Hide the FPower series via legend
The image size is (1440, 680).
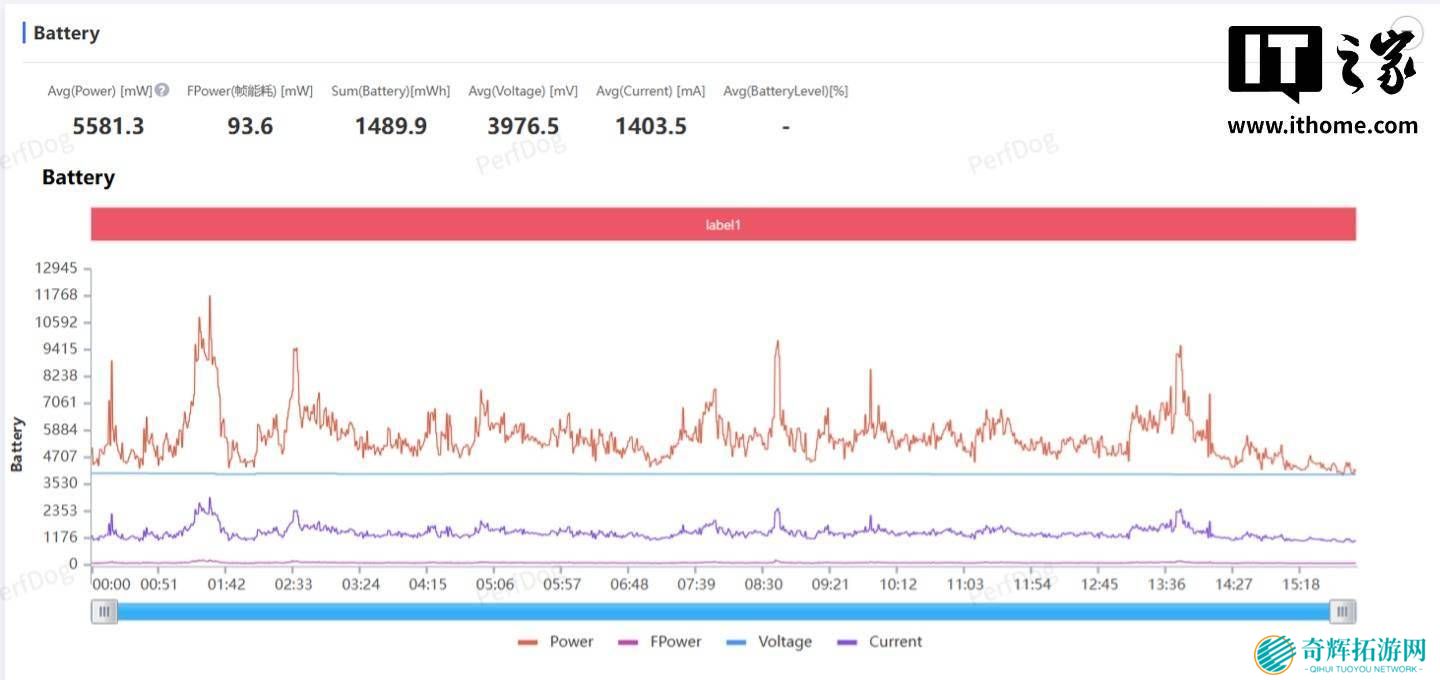click(660, 642)
